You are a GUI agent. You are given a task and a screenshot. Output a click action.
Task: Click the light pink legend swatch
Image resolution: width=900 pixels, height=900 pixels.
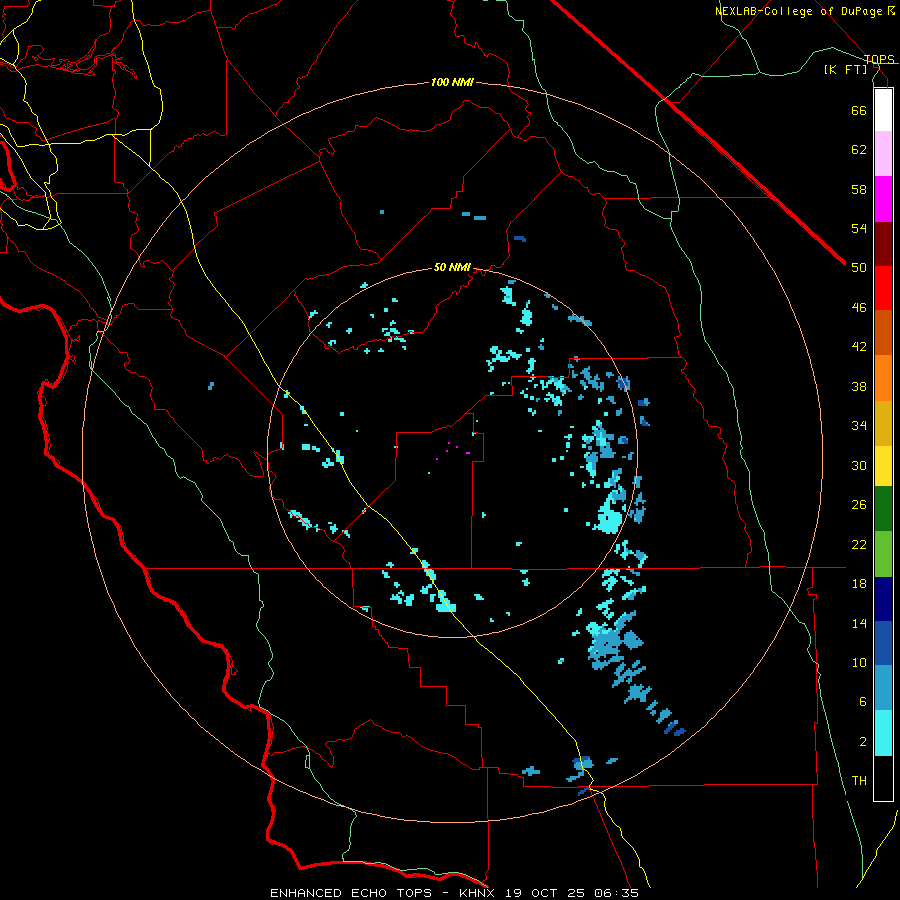pos(883,154)
